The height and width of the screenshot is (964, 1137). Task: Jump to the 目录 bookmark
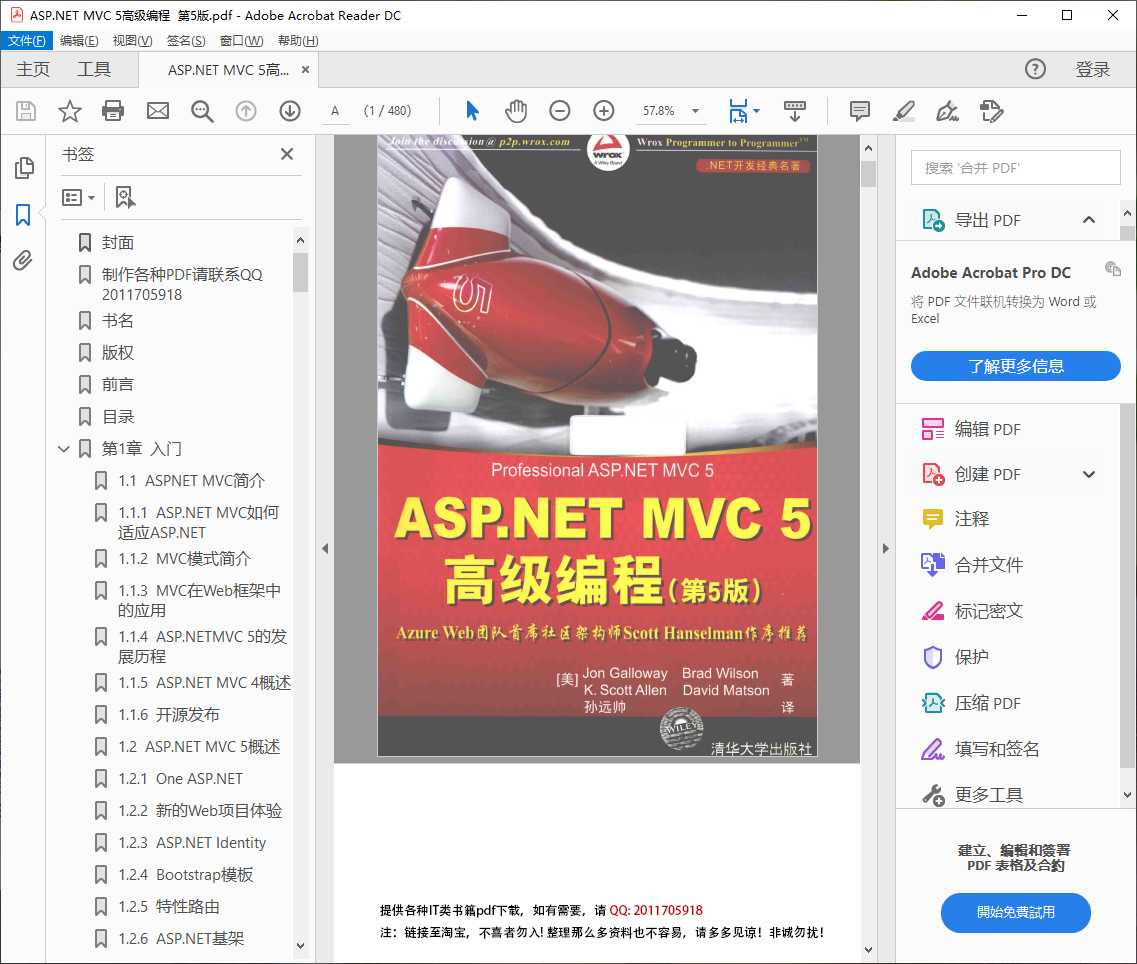point(117,416)
